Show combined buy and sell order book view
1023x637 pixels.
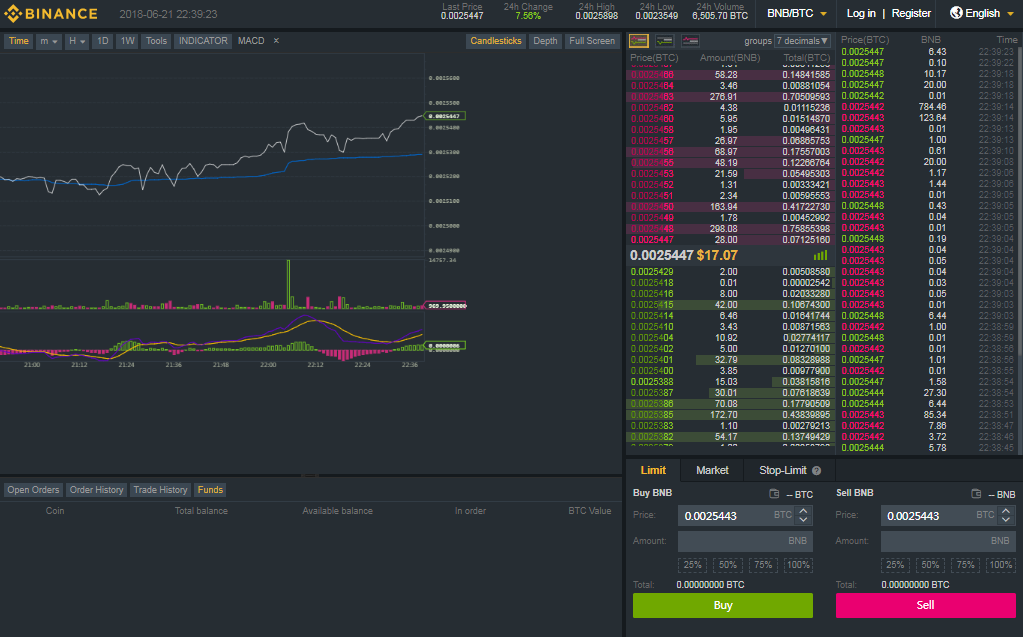tap(639, 41)
